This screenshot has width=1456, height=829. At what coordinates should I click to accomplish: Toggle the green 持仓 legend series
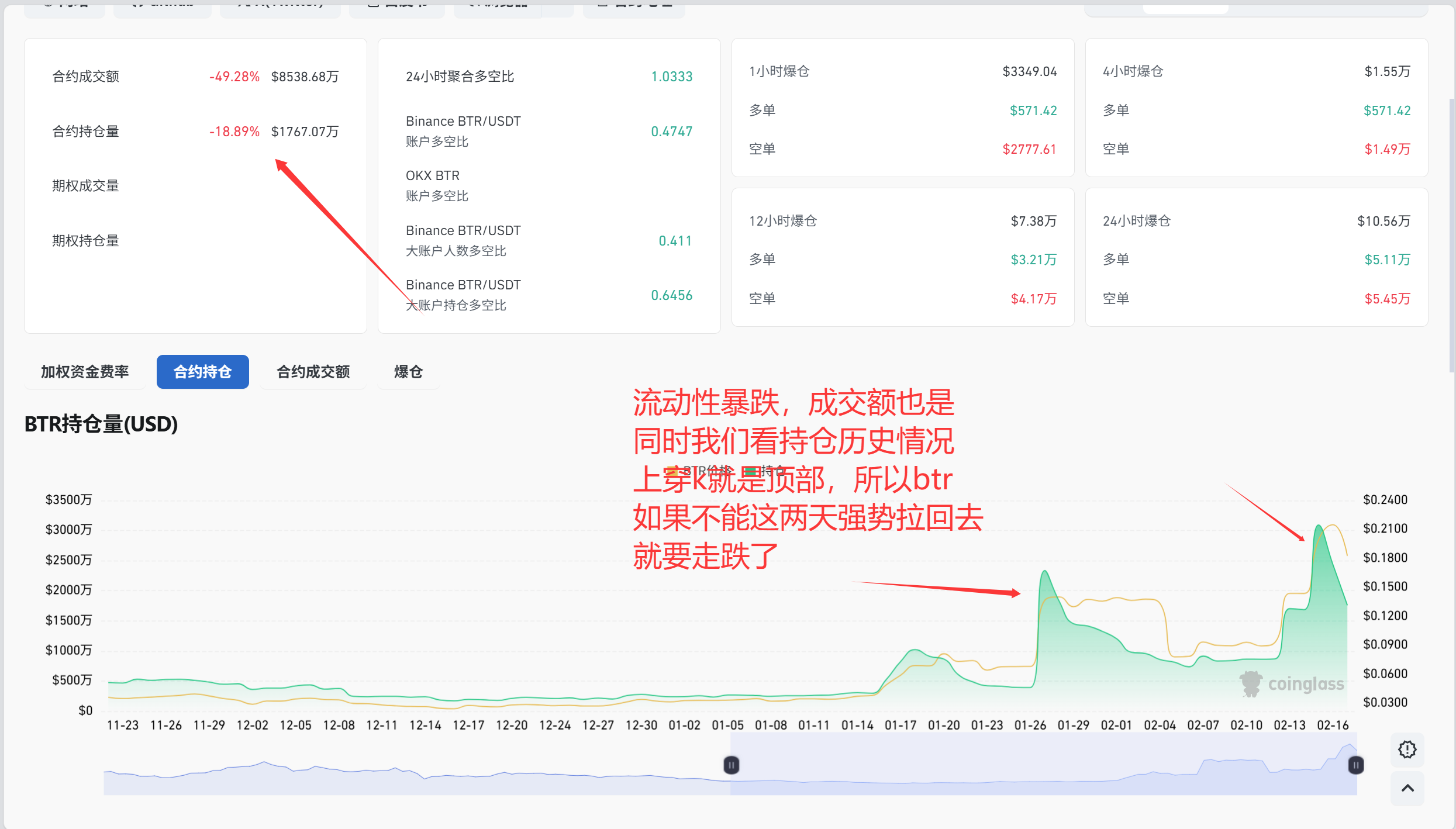click(766, 470)
